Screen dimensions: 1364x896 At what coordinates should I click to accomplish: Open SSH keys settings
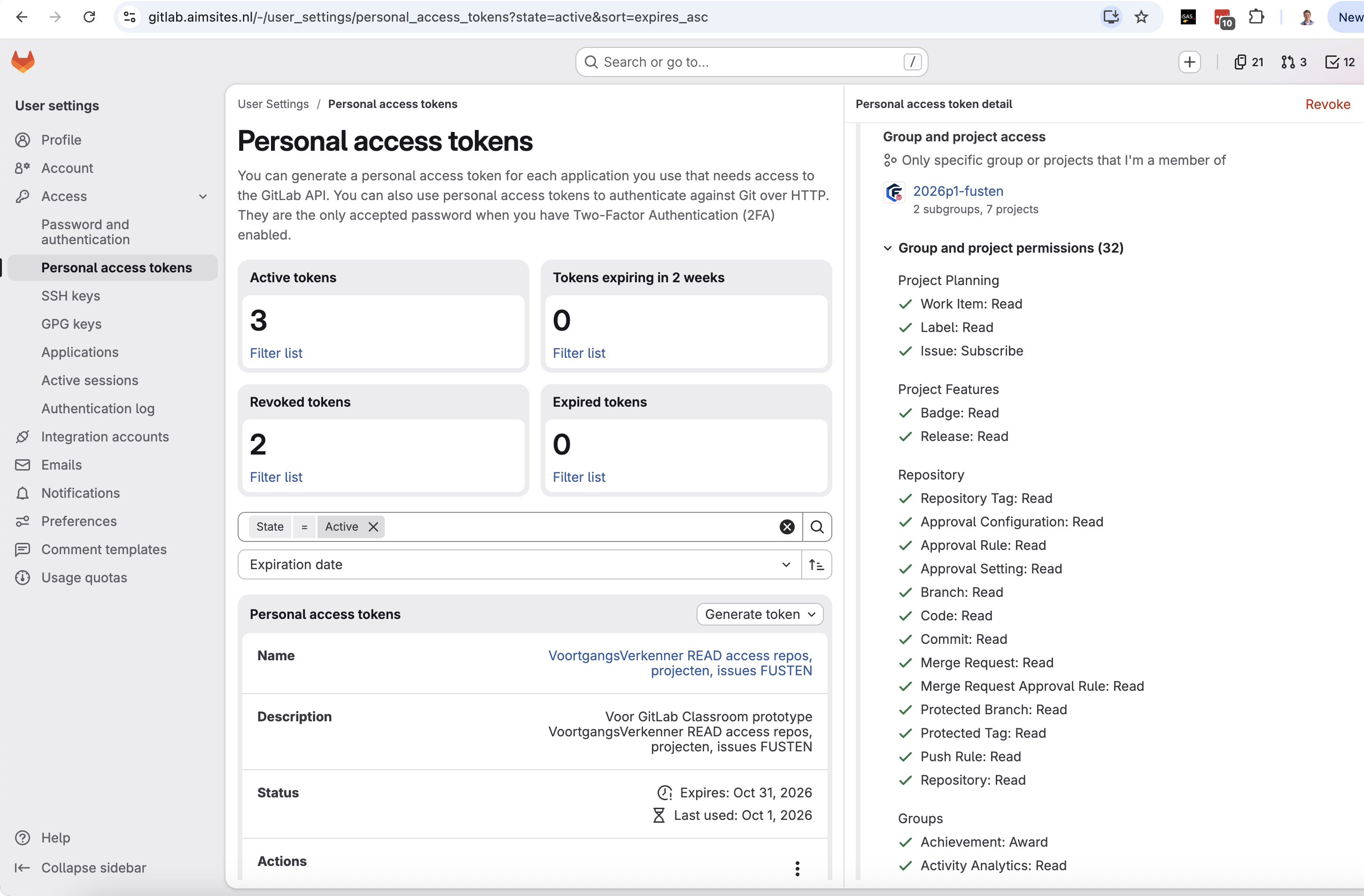click(x=70, y=295)
